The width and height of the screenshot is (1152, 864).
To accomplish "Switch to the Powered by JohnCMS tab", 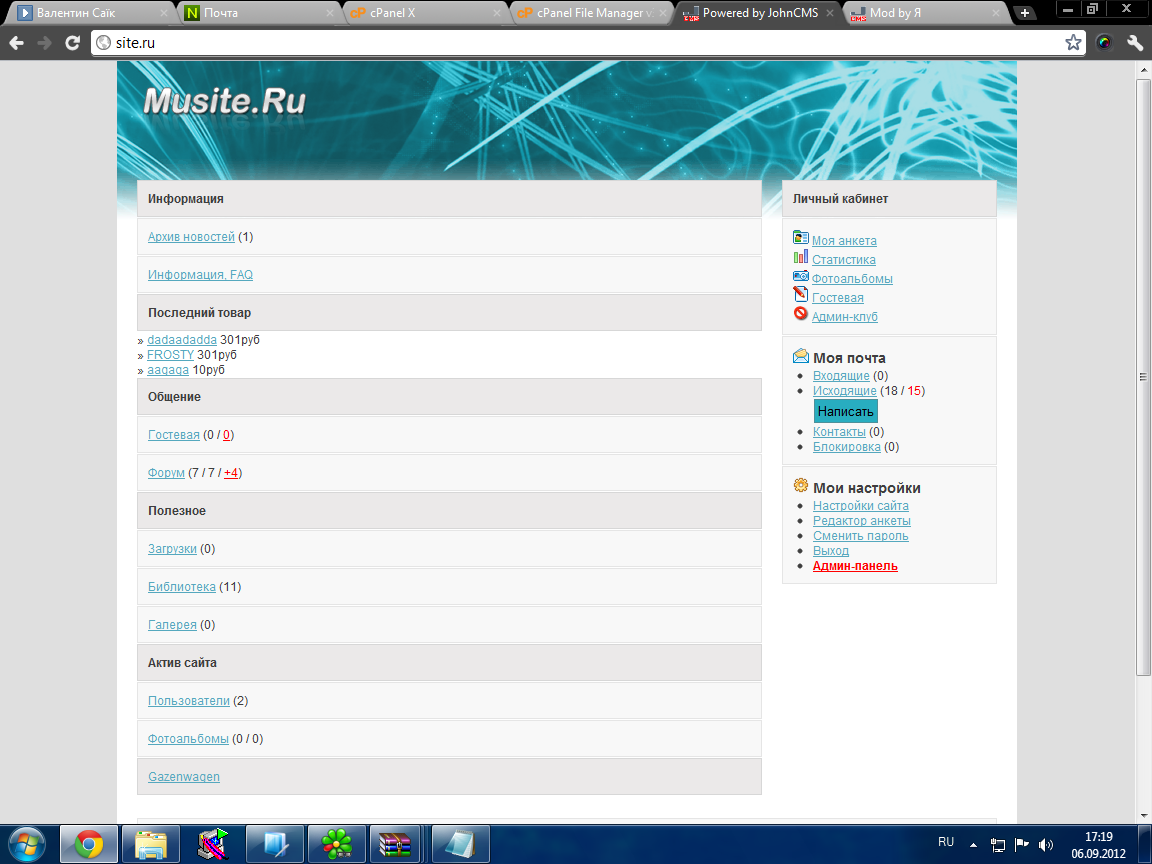I will [757, 12].
